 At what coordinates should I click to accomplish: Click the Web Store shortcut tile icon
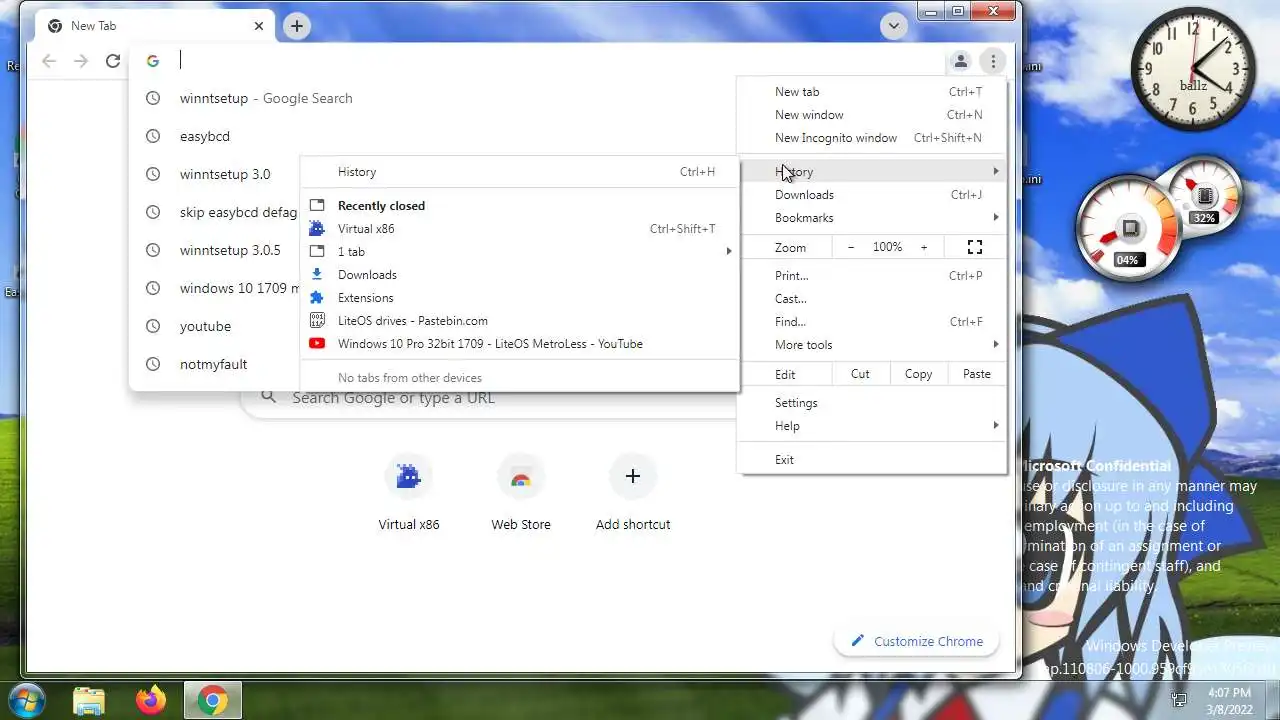point(520,477)
